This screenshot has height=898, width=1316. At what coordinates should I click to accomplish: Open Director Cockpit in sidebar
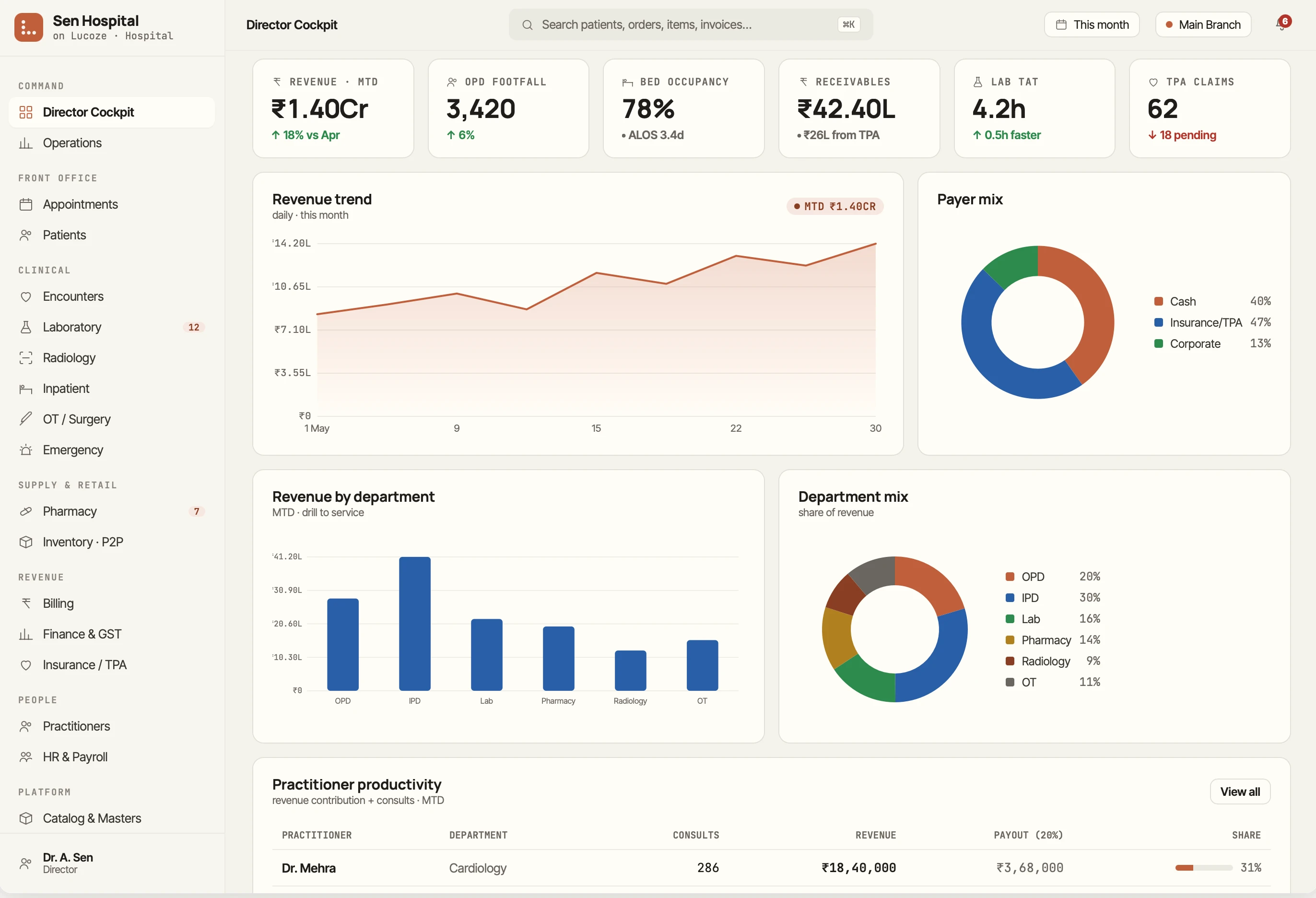tap(112, 112)
